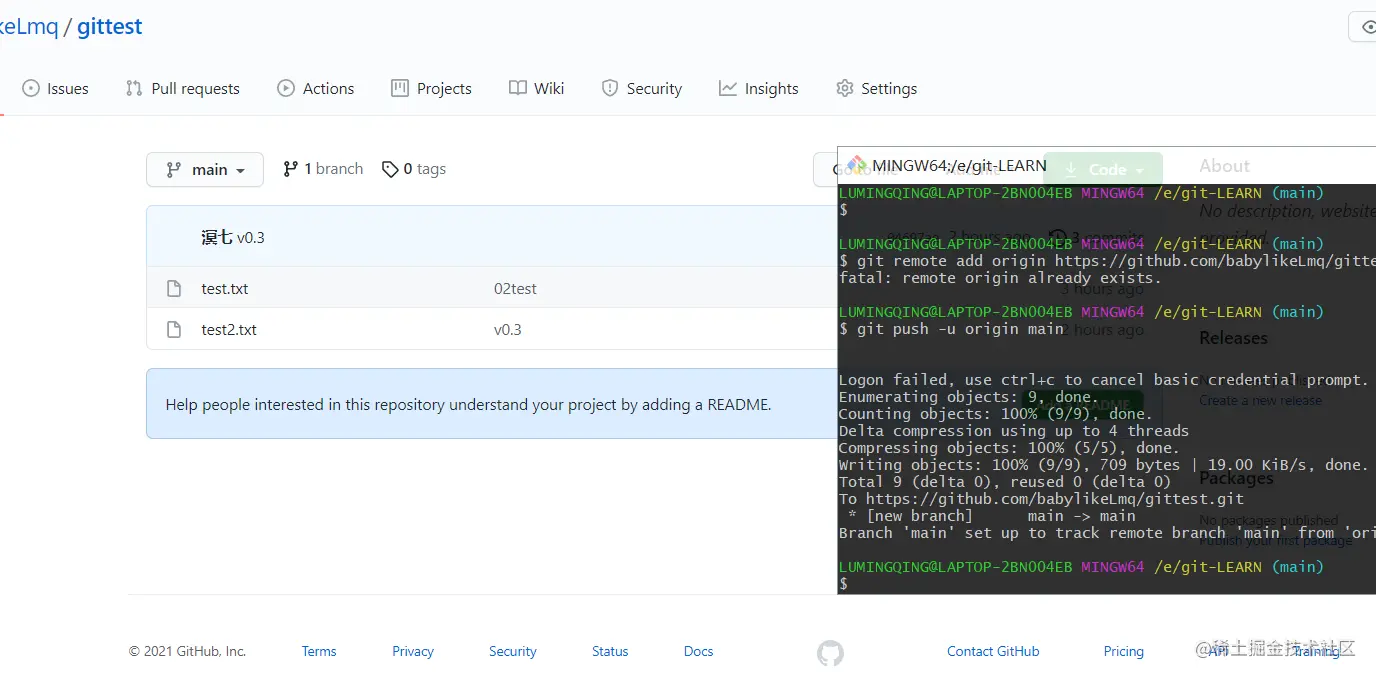This screenshot has width=1376, height=679.
Task: Open the 02test commit message link
Action: pyautogui.click(x=515, y=289)
